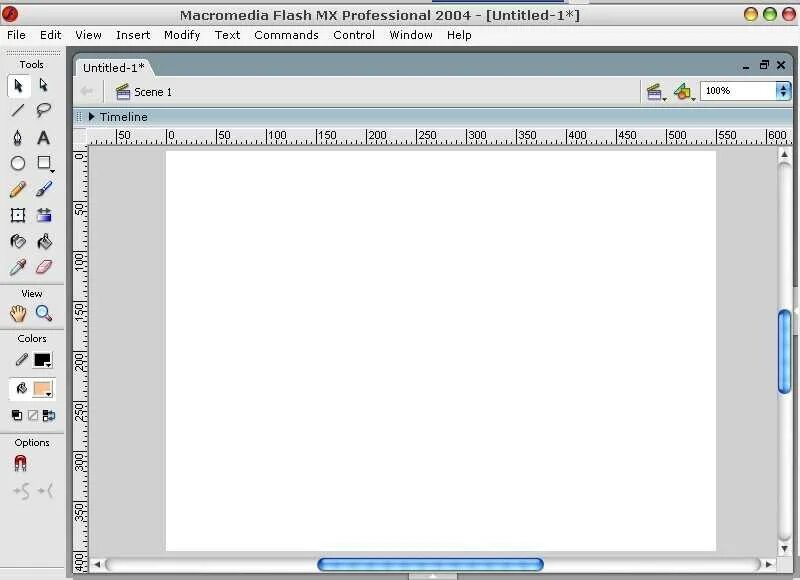
Task: Select the Subselection tool
Action: pos(44,85)
